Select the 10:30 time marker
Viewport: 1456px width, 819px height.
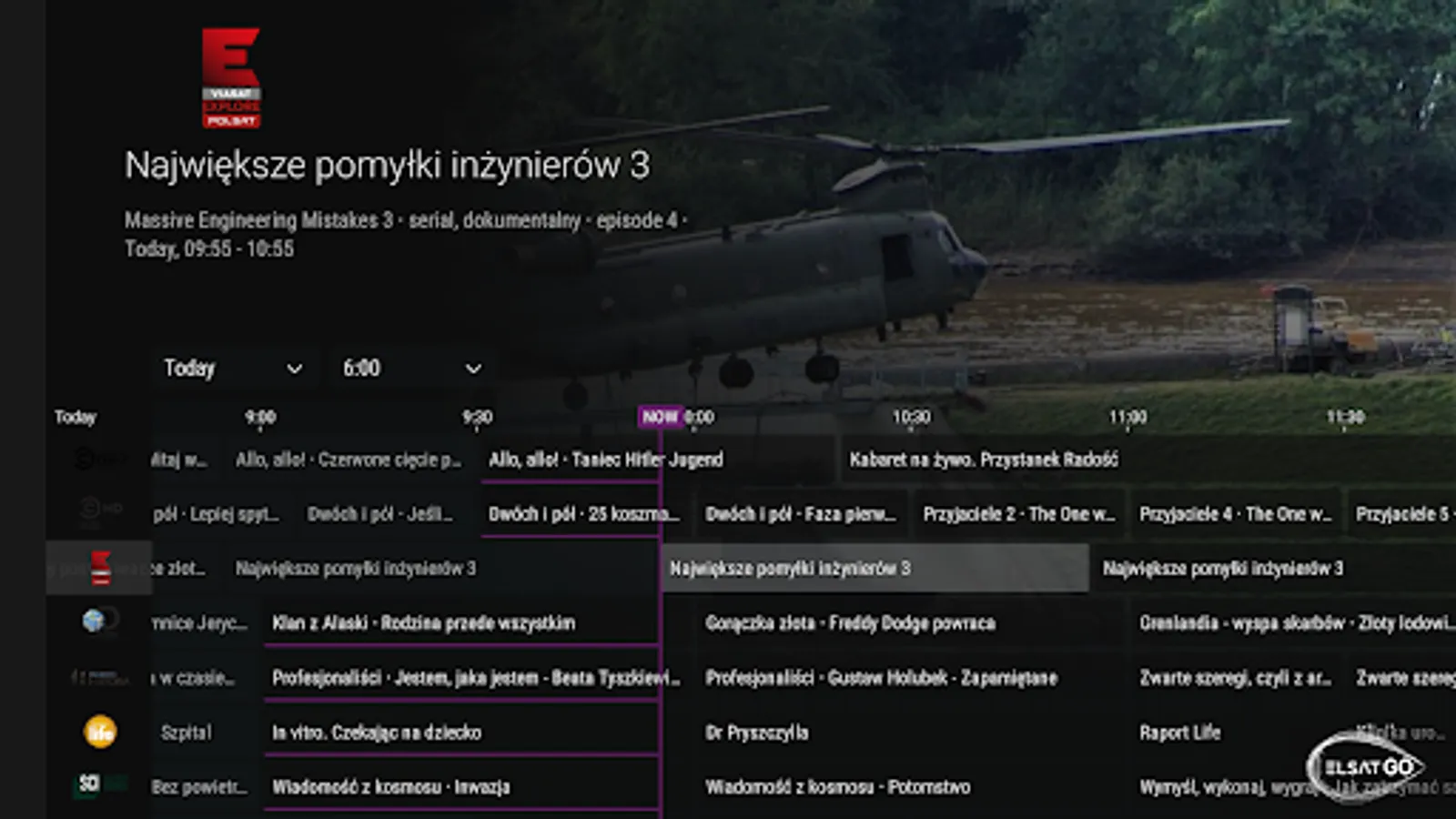point(911,417)
